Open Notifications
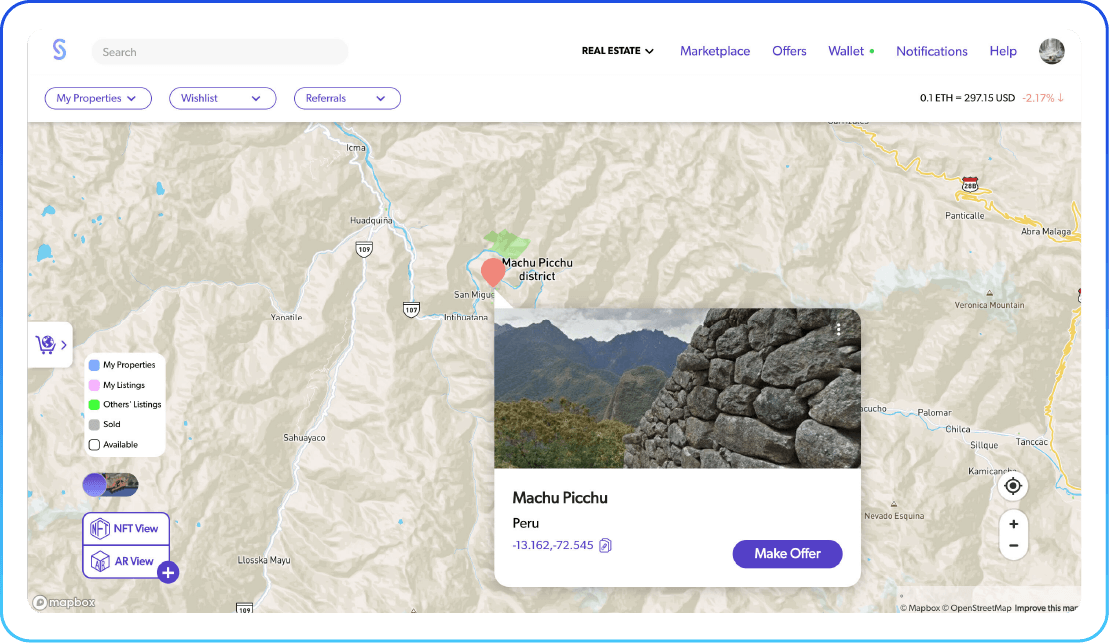 (931, 51)
